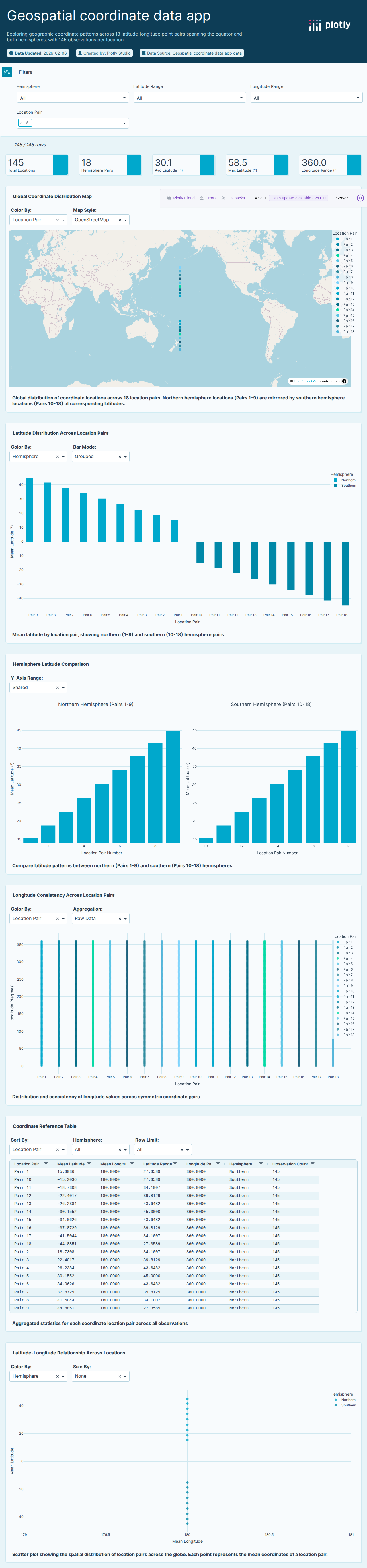Collapse the dev tools bar arrow
367x1568 pixels.
360,198
